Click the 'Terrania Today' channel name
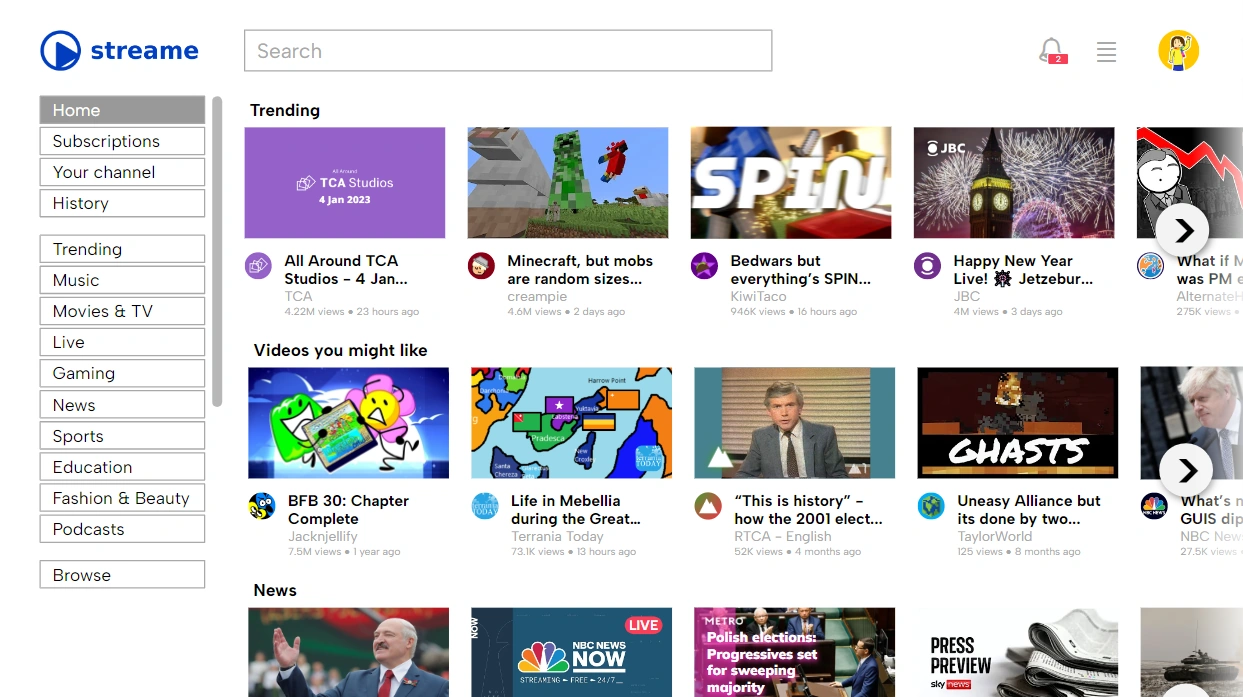Image resolution: width=1243 pixels, height=697 pixels. (557, 537)
